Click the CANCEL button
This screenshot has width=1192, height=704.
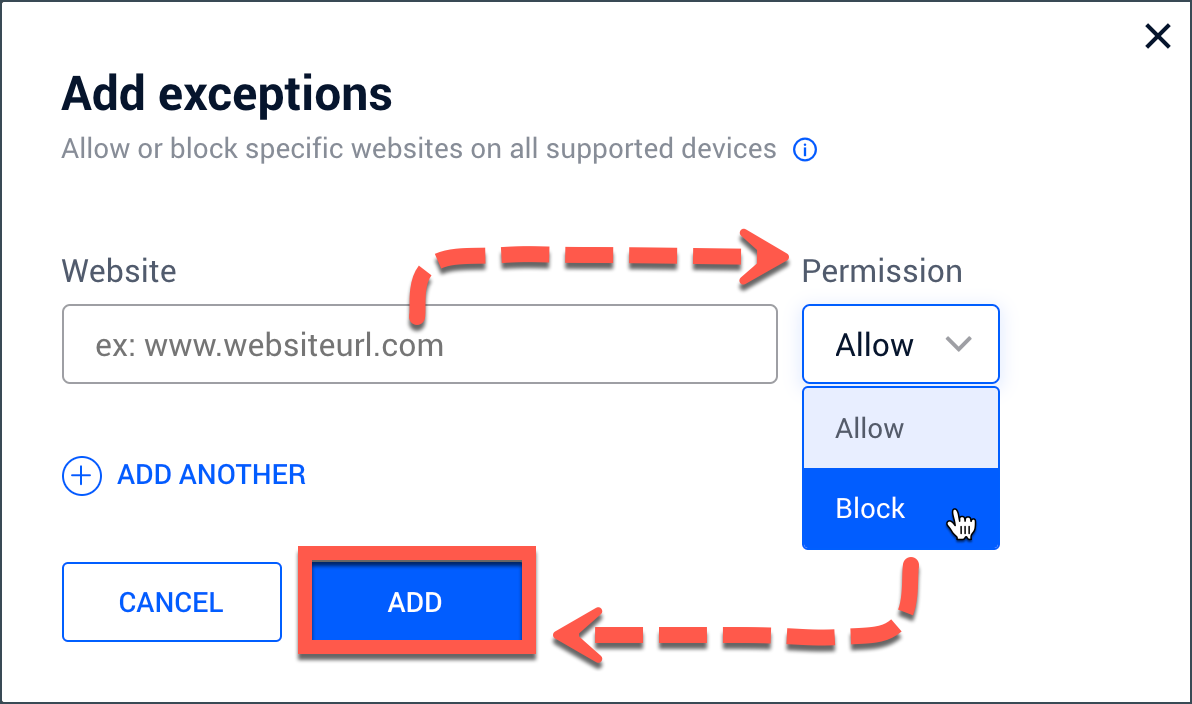[x=172, y=602]
